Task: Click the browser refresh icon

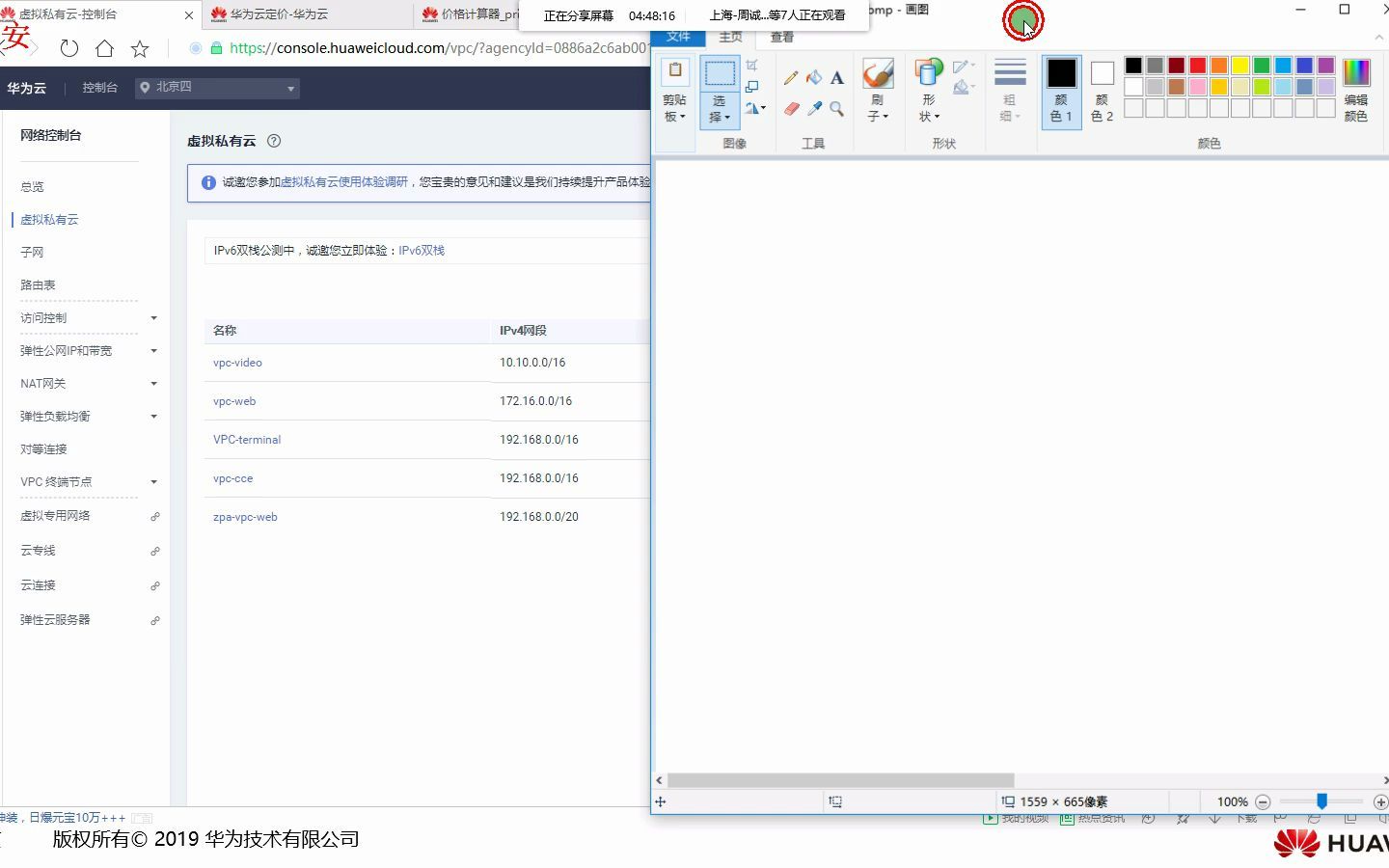Action: [x=69, y=48]
